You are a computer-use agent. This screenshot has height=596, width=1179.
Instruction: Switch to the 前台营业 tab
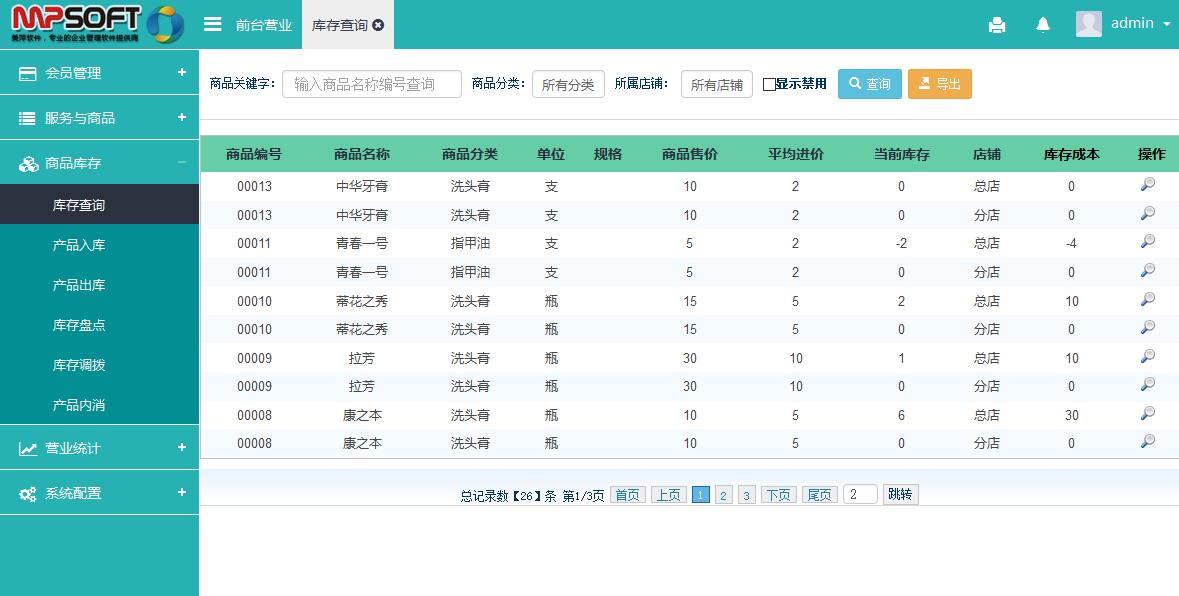click(264, 25)
